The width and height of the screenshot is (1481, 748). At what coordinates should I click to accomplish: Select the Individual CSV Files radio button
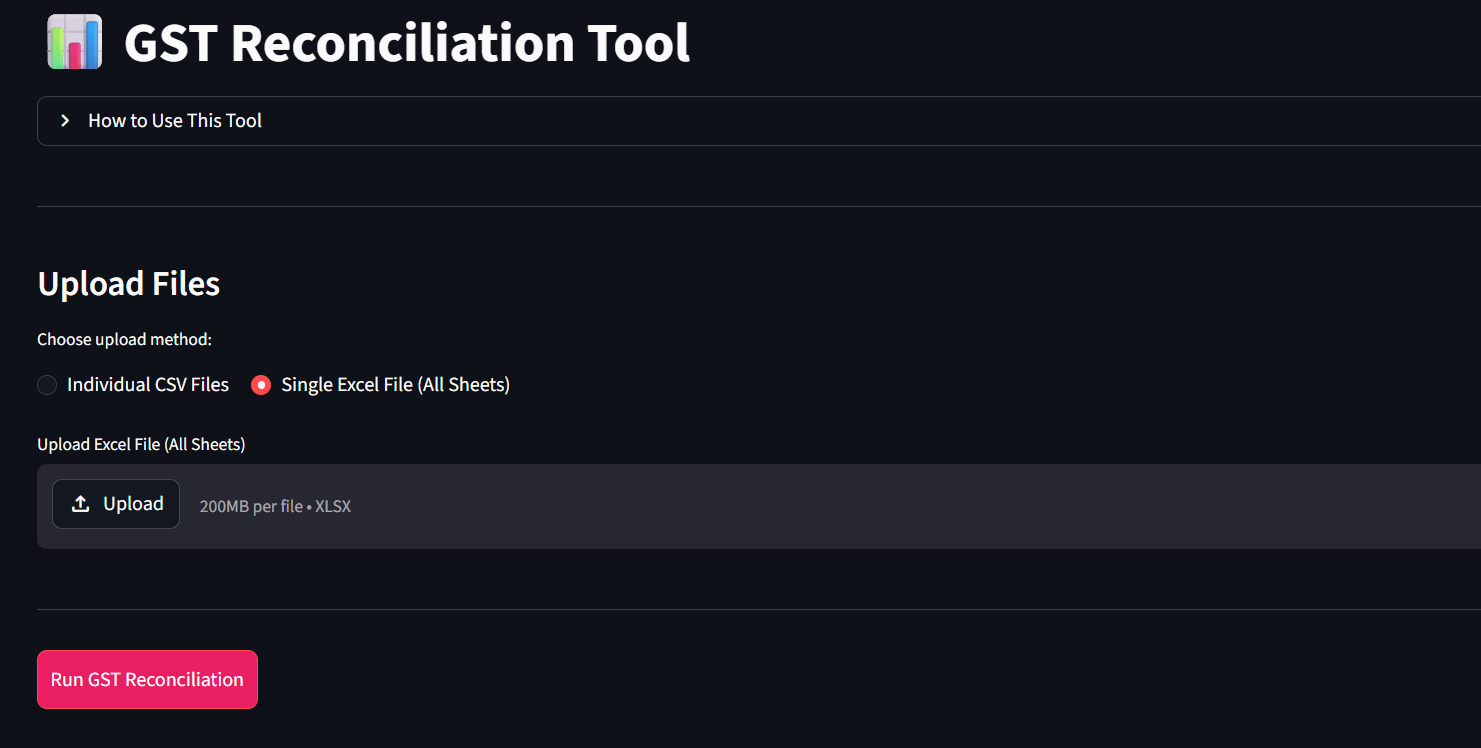click(x=46, y=384)
